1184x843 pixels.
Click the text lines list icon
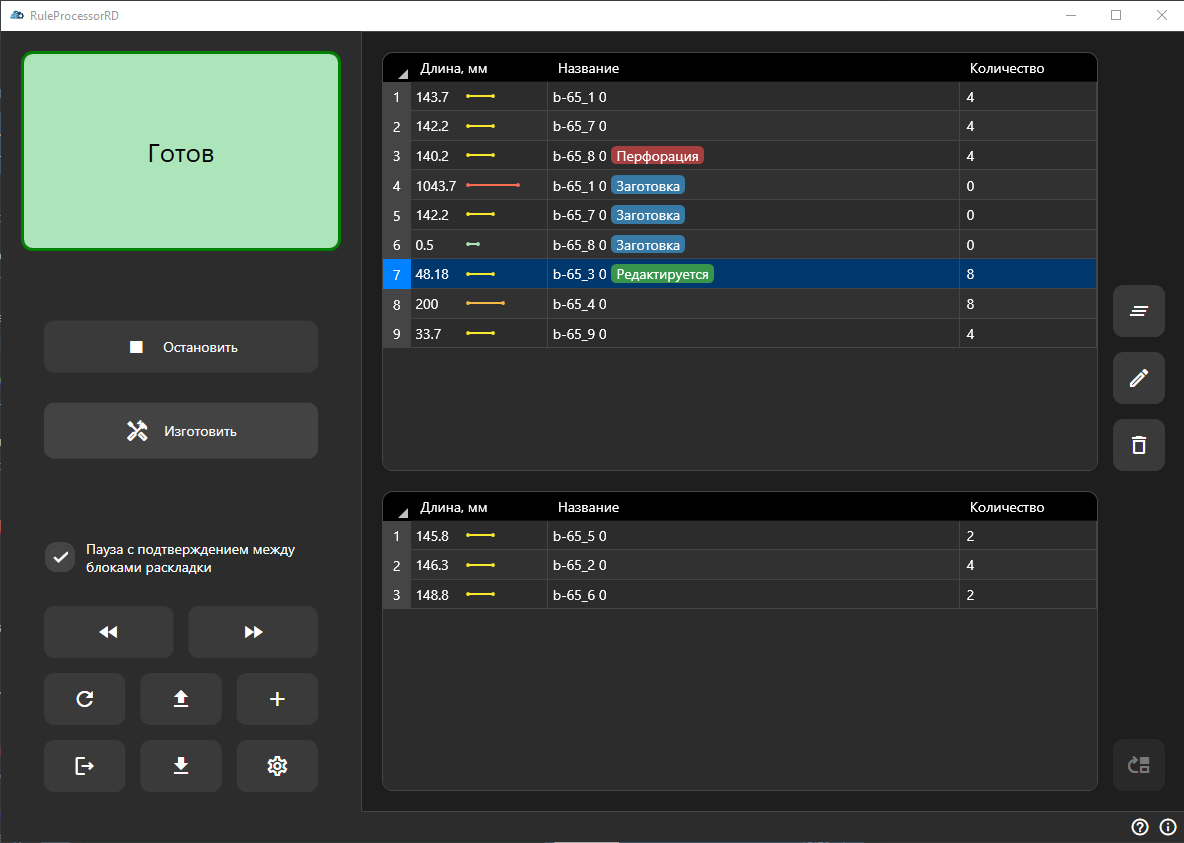1138,311
